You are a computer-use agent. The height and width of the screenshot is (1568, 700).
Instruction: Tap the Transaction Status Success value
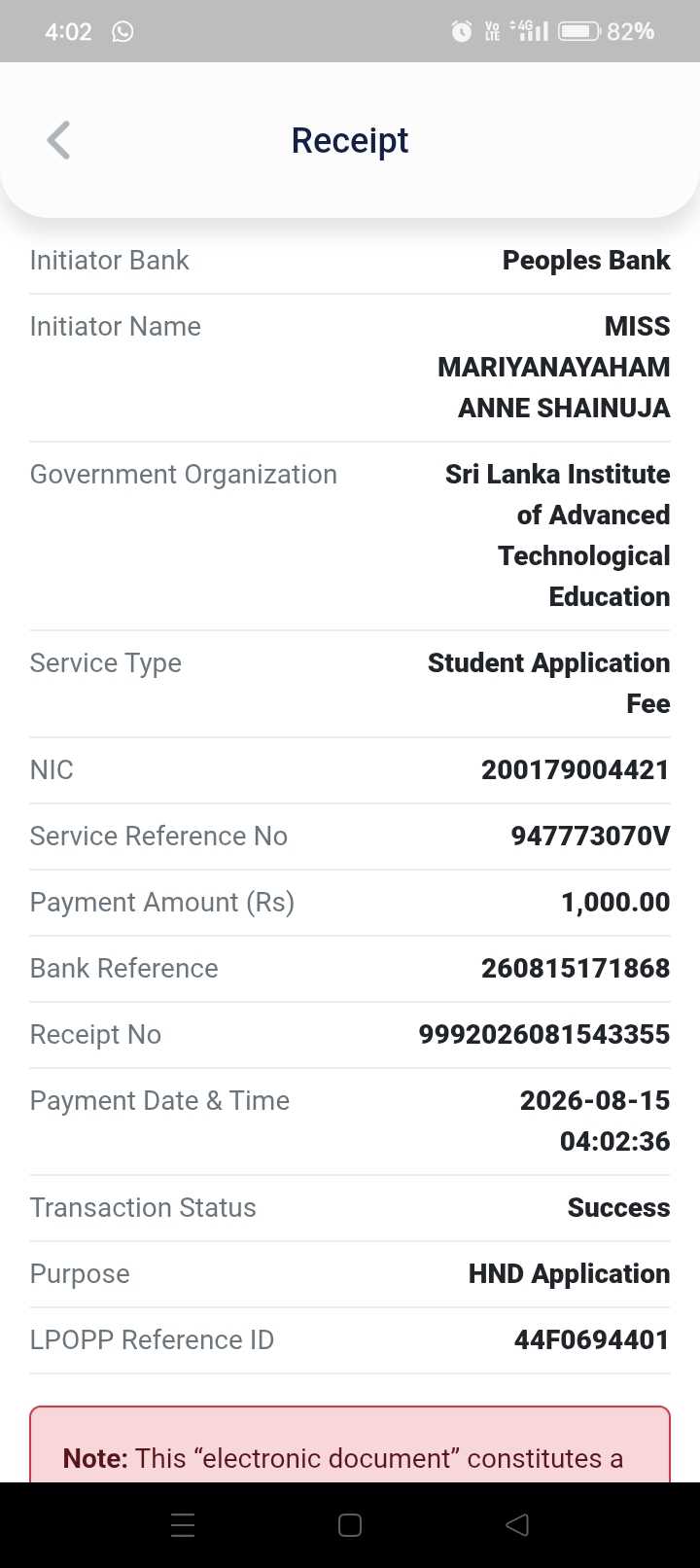tap(619, 1207)
